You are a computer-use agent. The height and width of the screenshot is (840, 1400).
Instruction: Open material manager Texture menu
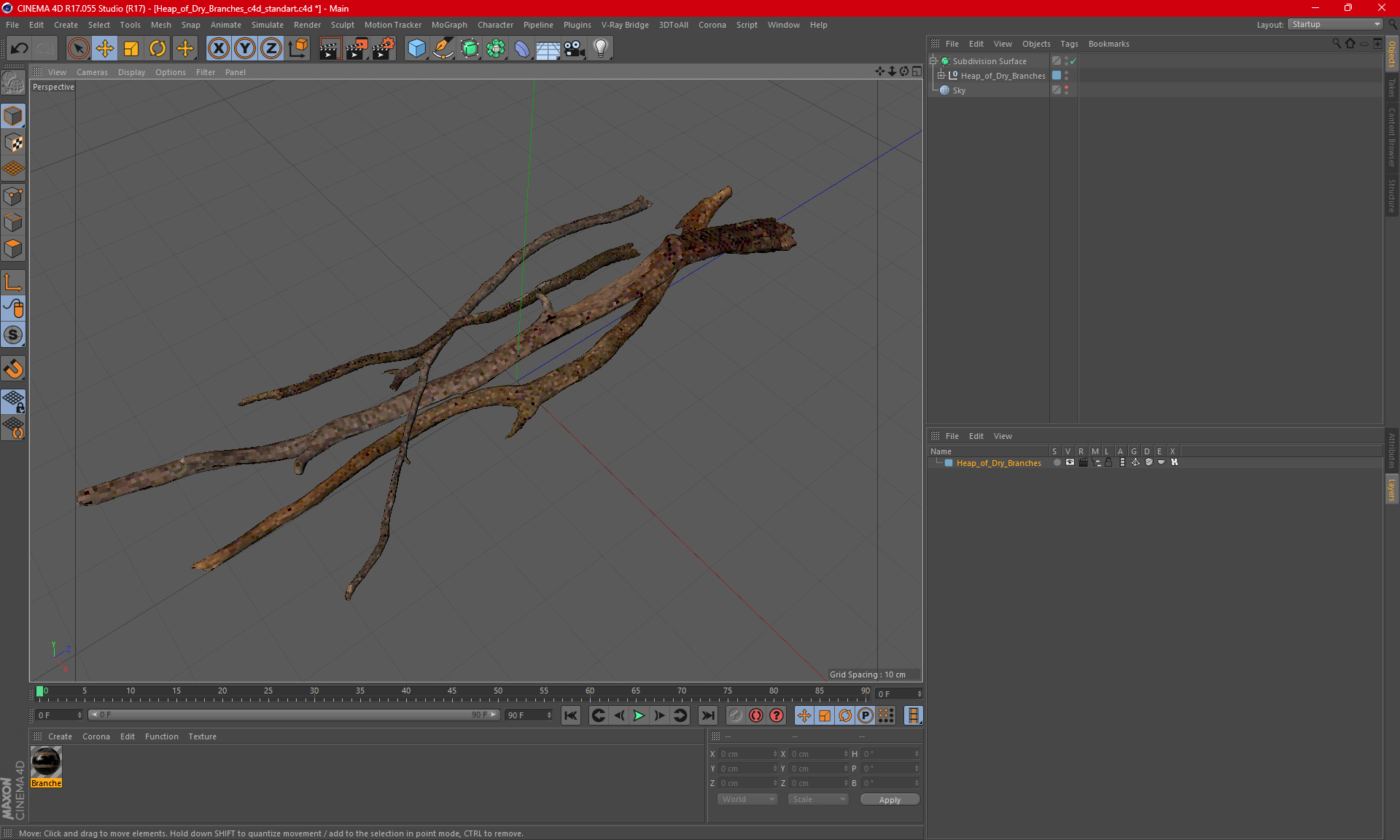(x=202, y=736)
